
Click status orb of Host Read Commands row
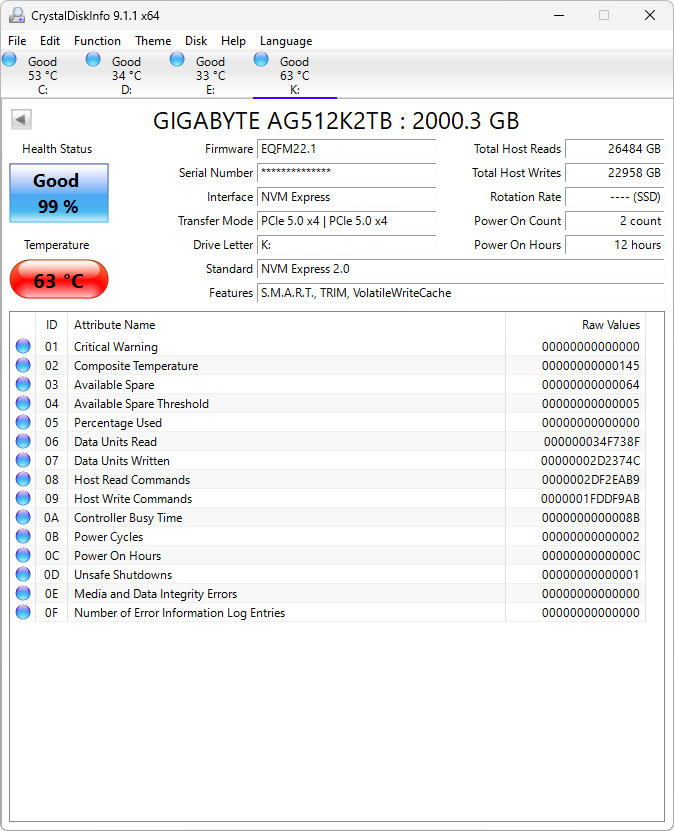(23, 480)
